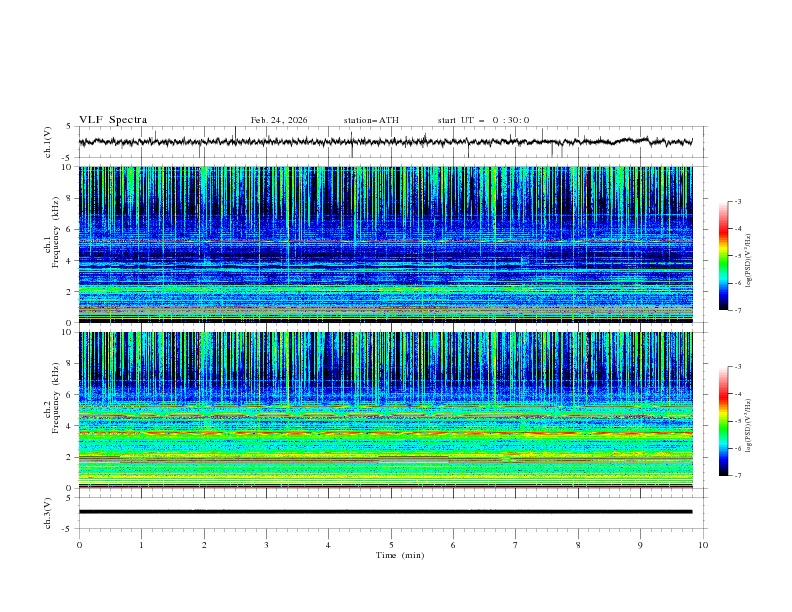Click the "ch.1(V)" waveform axis label
Screen dimensions: 792x612
48,142
